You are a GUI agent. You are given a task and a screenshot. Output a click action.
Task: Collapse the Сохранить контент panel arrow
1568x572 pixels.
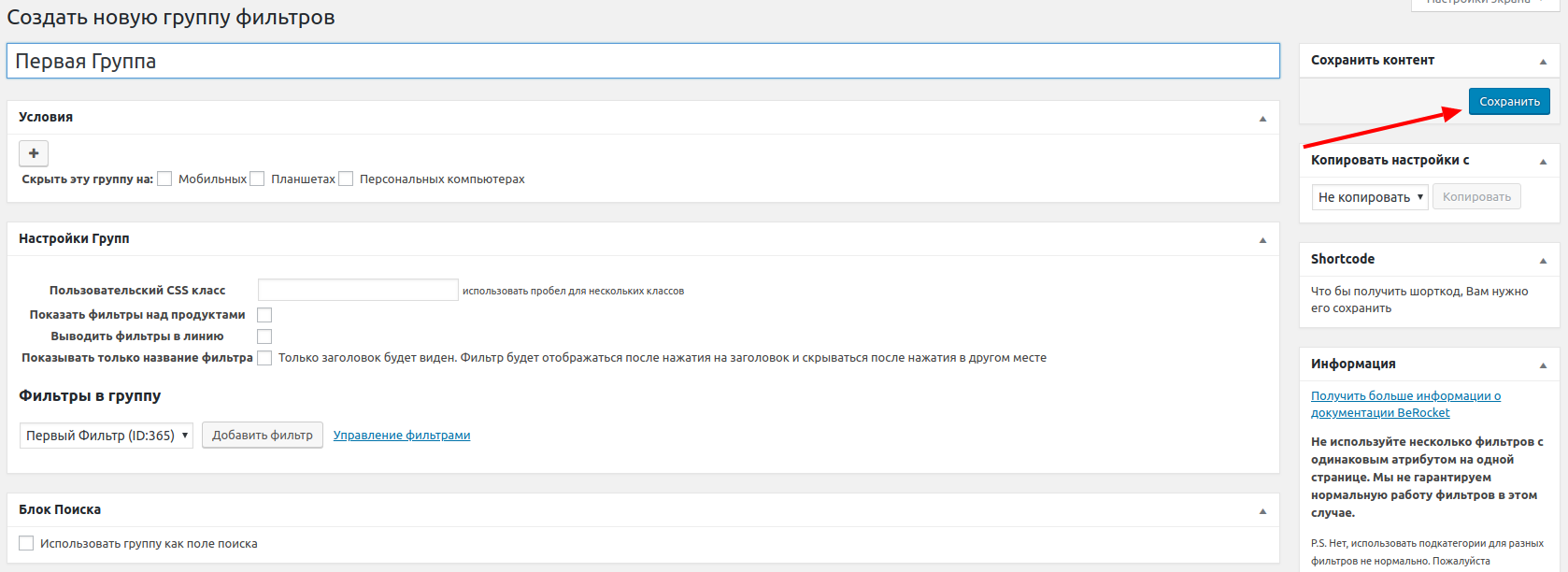(1543, 62)
